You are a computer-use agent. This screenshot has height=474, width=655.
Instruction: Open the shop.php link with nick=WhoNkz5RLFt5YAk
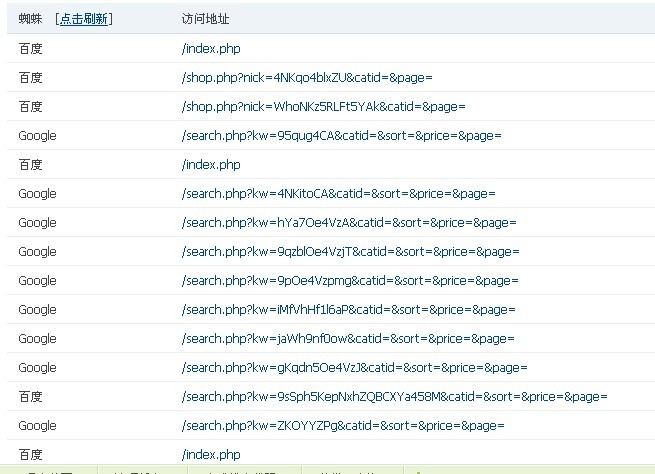323,106
